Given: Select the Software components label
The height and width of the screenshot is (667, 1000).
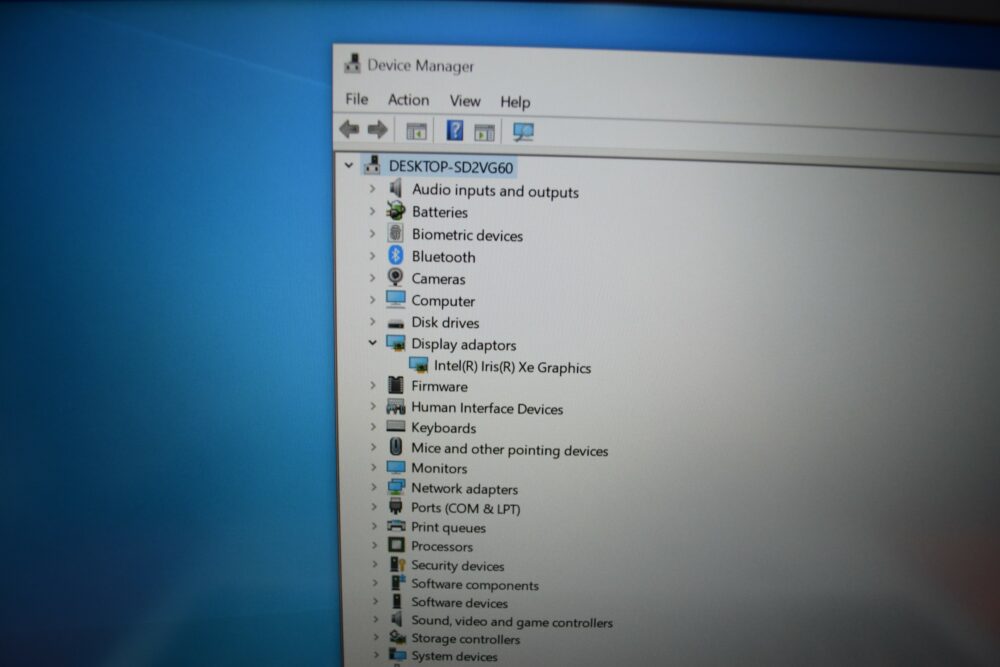Looking at the screenshot, I should [474, 585].
